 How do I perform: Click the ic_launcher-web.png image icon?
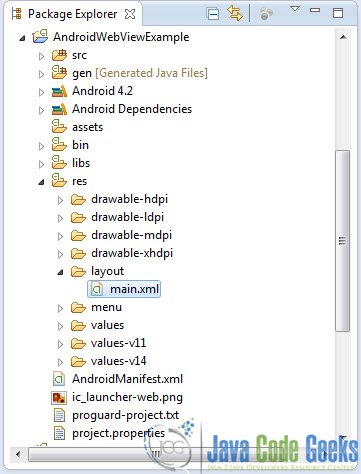tap(59, 398)
